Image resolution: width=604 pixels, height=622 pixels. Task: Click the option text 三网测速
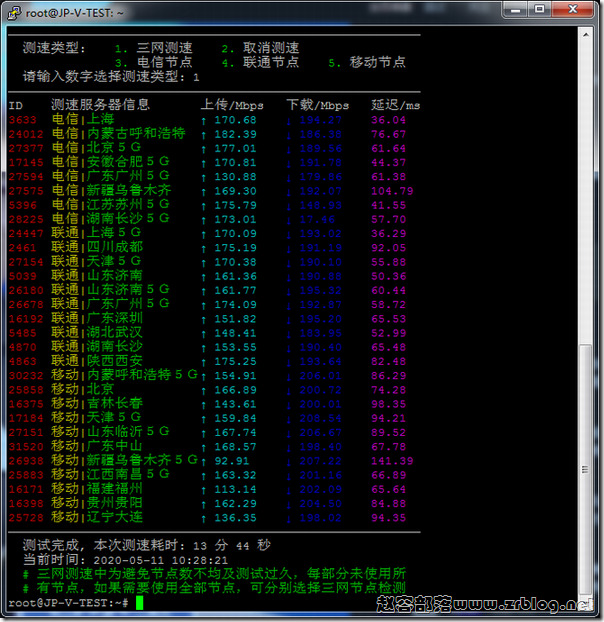click(x=165, y=48)
